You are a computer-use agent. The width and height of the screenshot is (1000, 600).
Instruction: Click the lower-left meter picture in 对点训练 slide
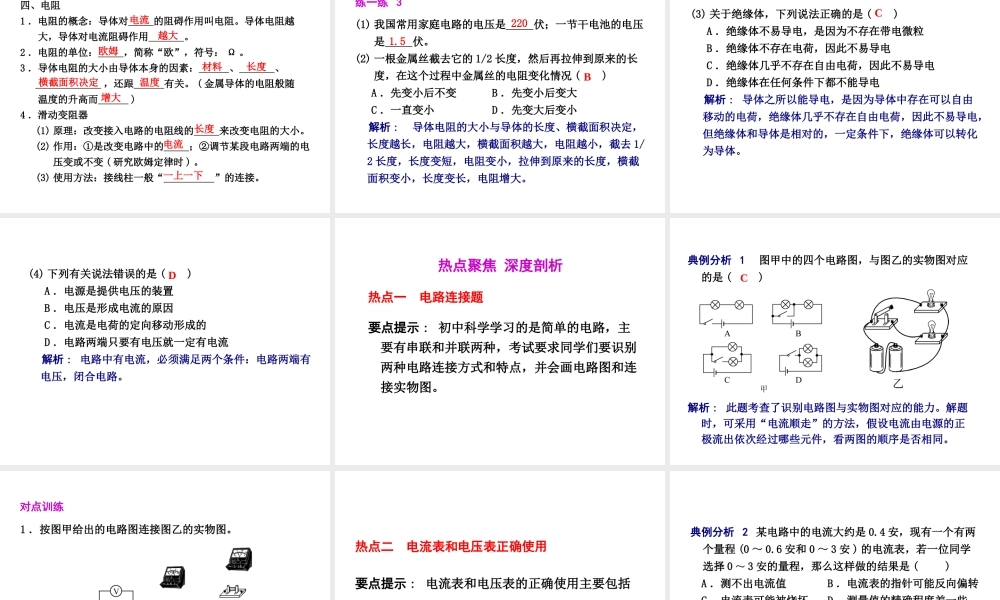(172, 577)
